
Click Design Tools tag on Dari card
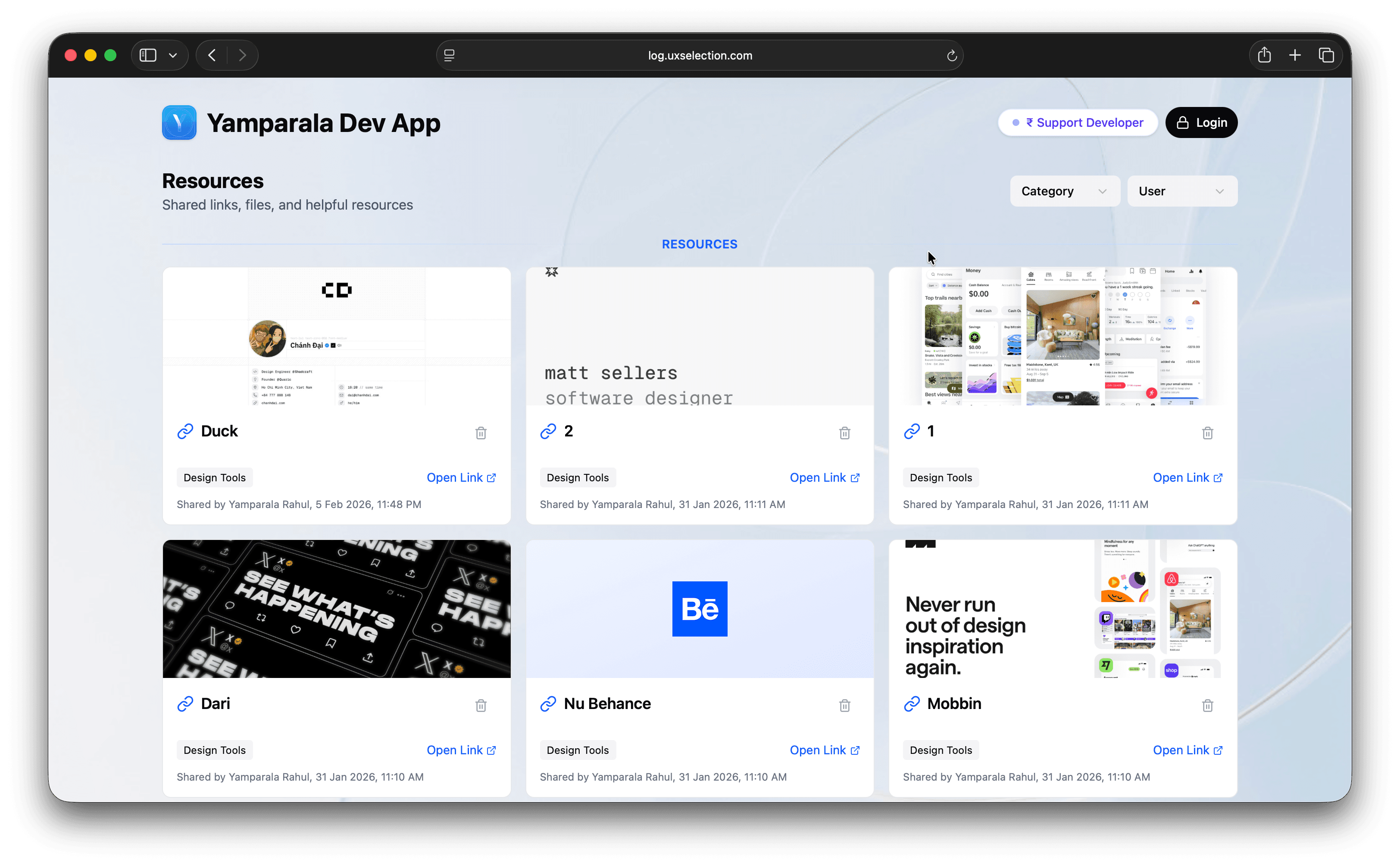coord(215,750)
